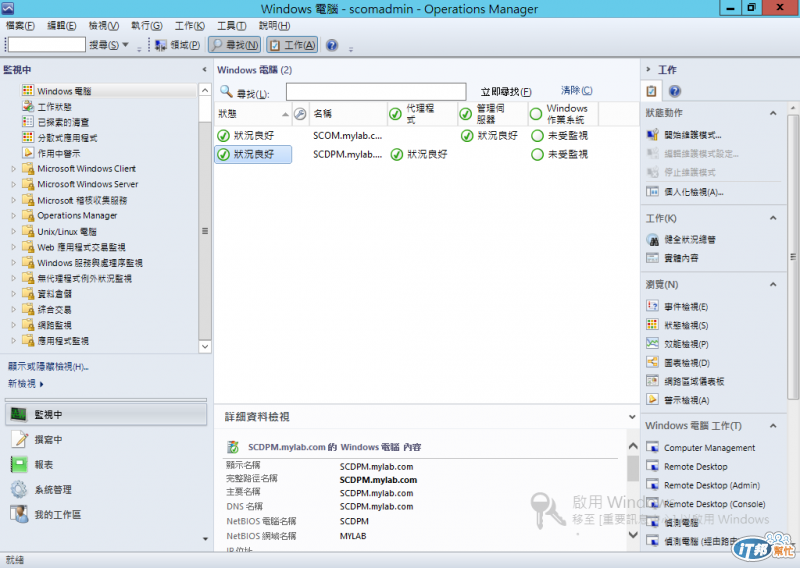Open the 說明(H) menu

[274, 26]
